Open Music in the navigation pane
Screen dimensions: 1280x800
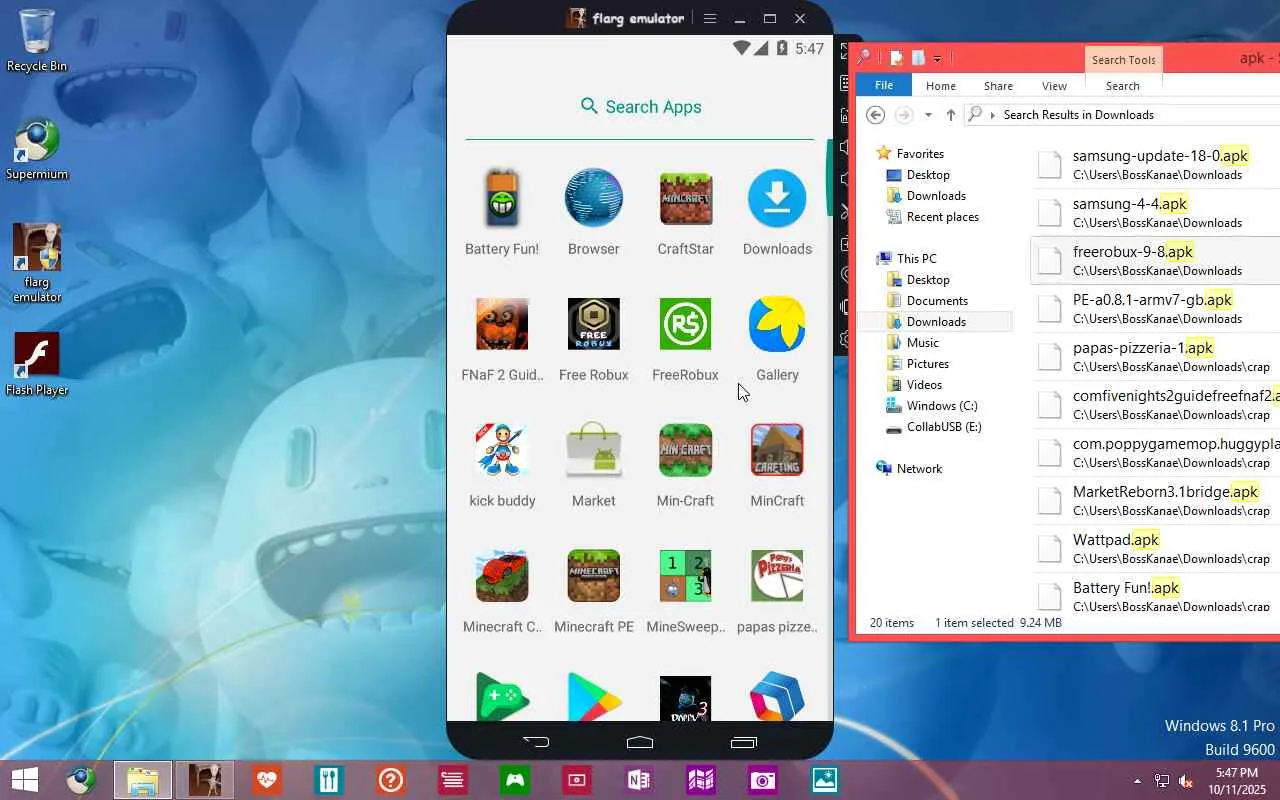tap(922, 343)
